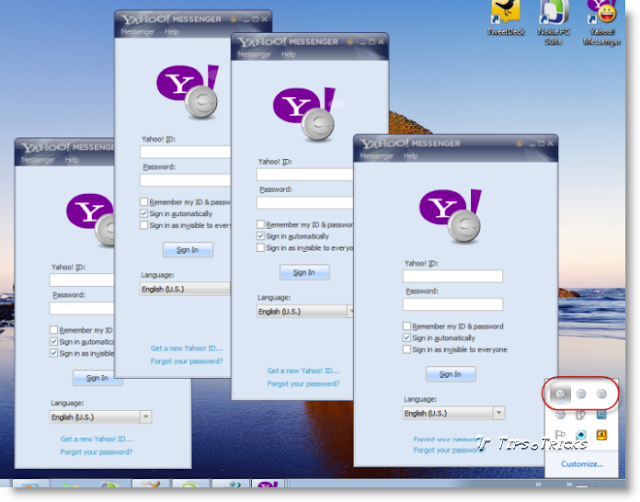Click Get a new Yahoo! ID in the leftmost window
Image resolution: width=640 pixels, height=502 pixels.
pos(97,439)
